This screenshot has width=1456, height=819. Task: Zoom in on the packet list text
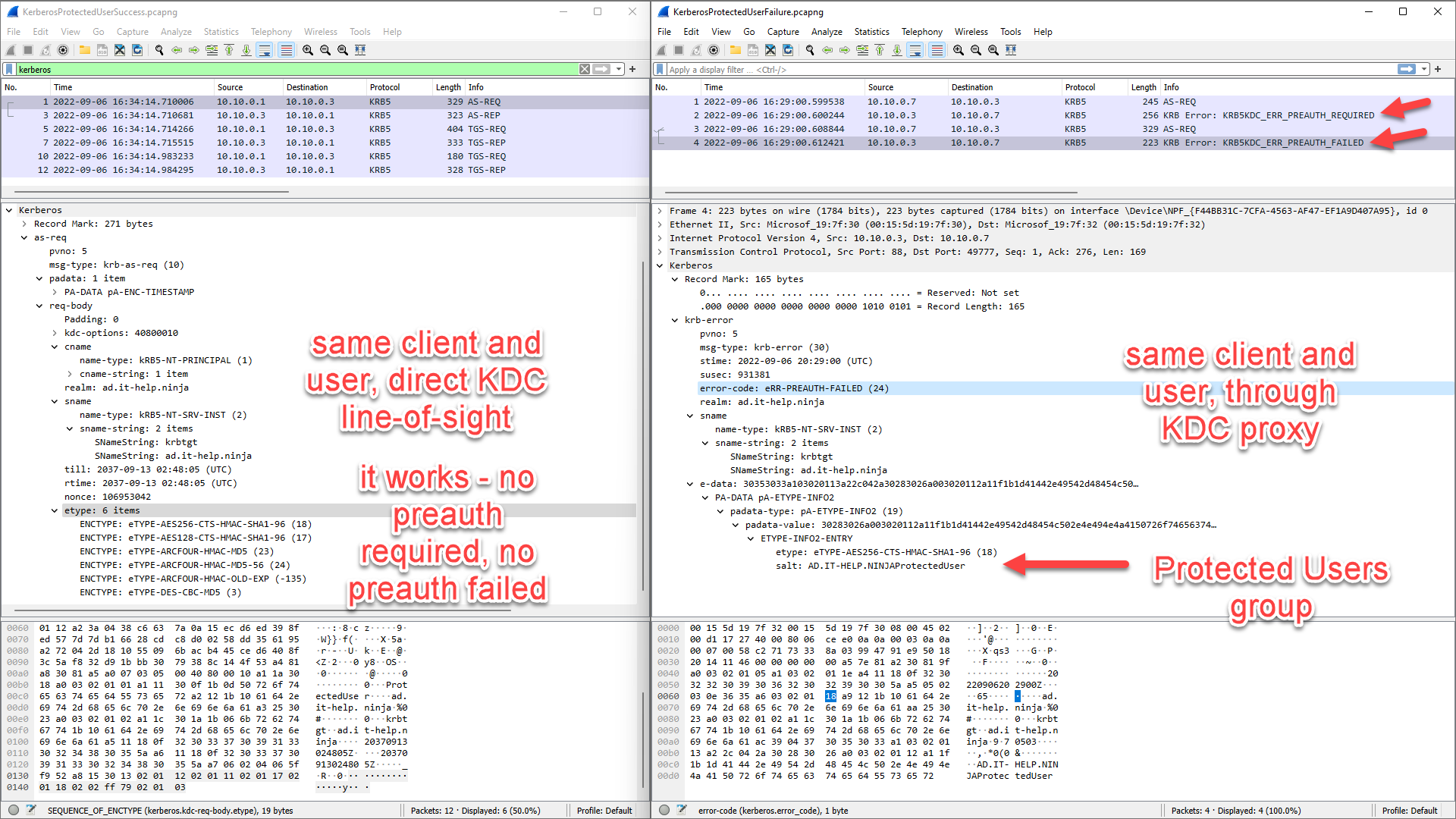(306, 50)
